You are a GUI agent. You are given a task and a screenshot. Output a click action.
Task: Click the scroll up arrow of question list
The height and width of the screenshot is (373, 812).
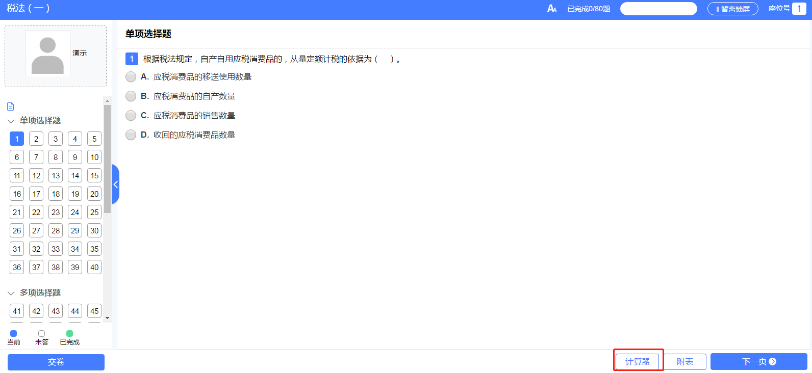click(x=107, y=101)
